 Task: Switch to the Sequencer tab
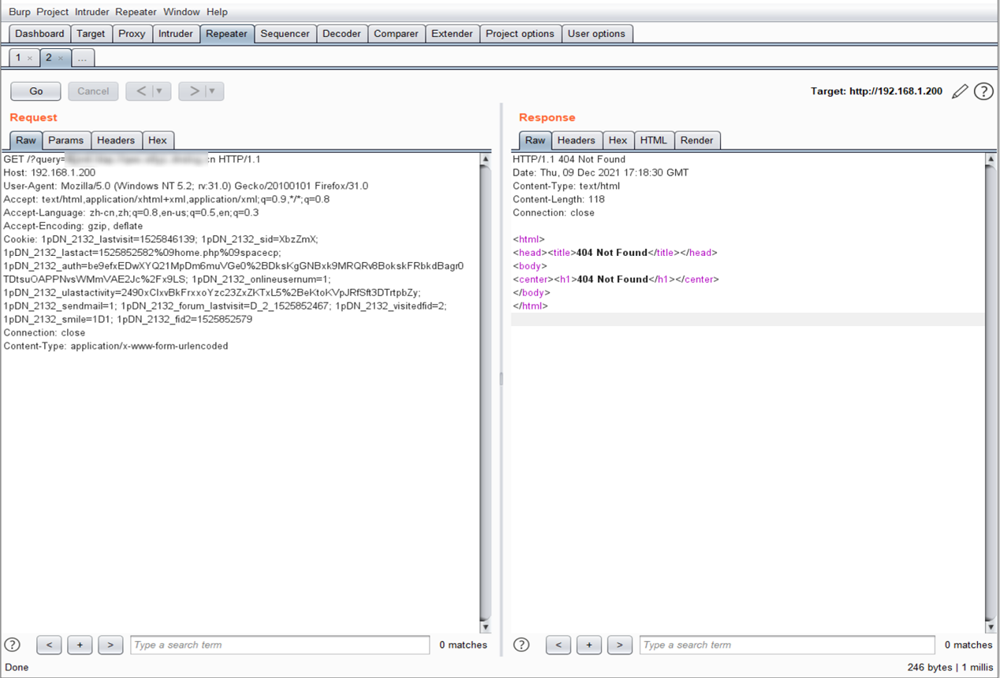[x=285, y=34]
